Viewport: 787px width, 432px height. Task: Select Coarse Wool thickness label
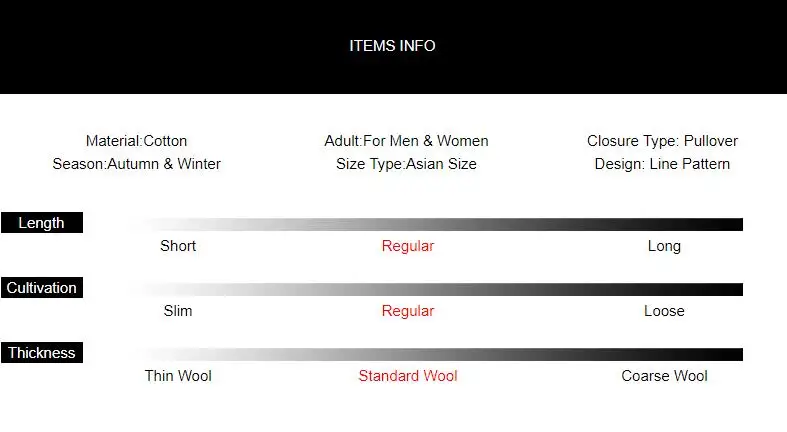pos(664,376)
